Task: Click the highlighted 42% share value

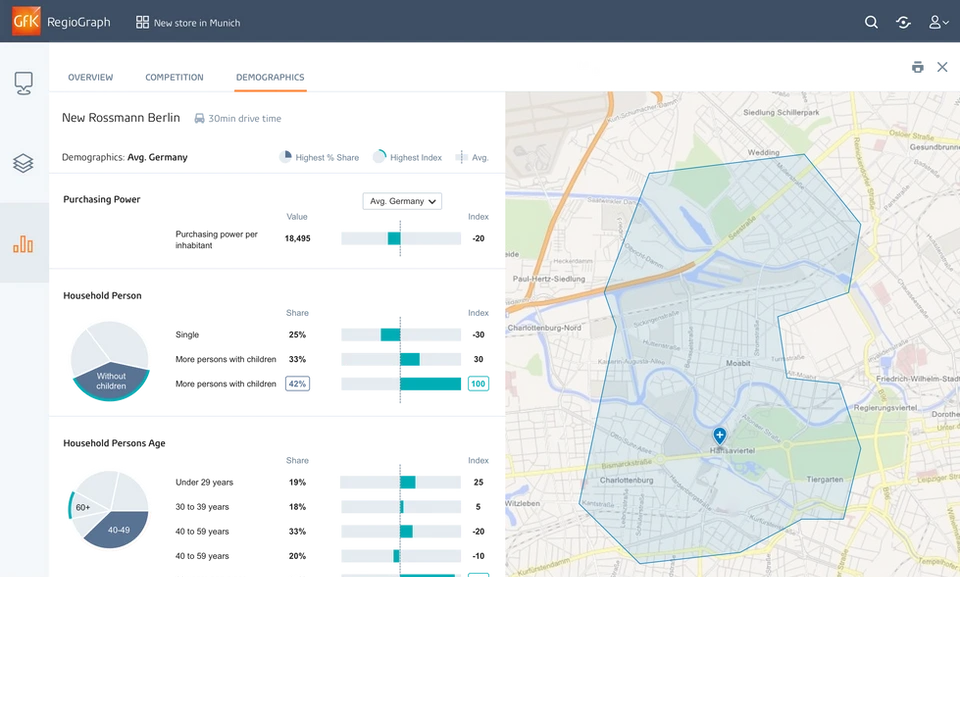Action: pyautogui.click(x=298, y=384)
